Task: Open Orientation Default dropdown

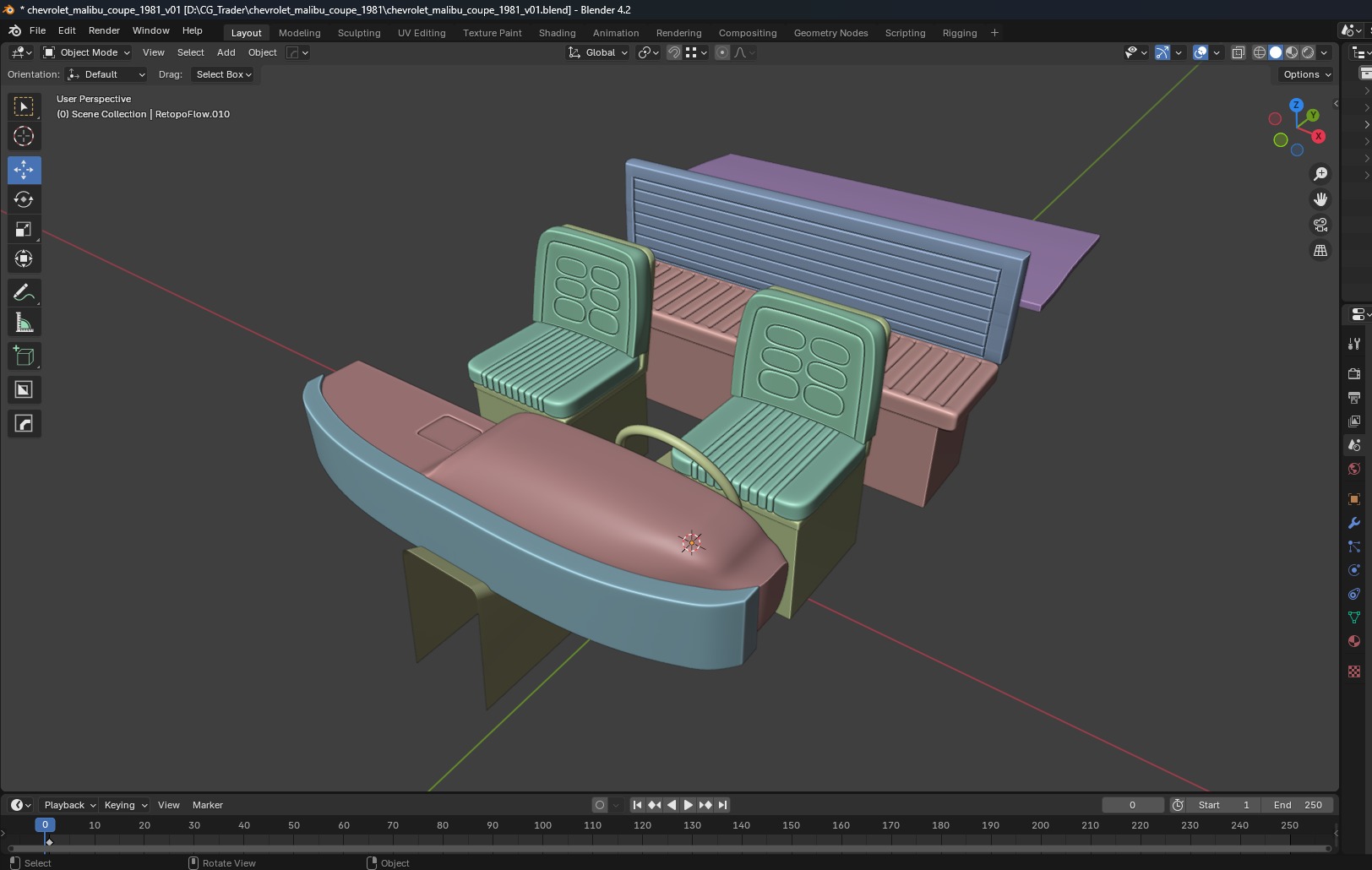Action: [106, 74]
